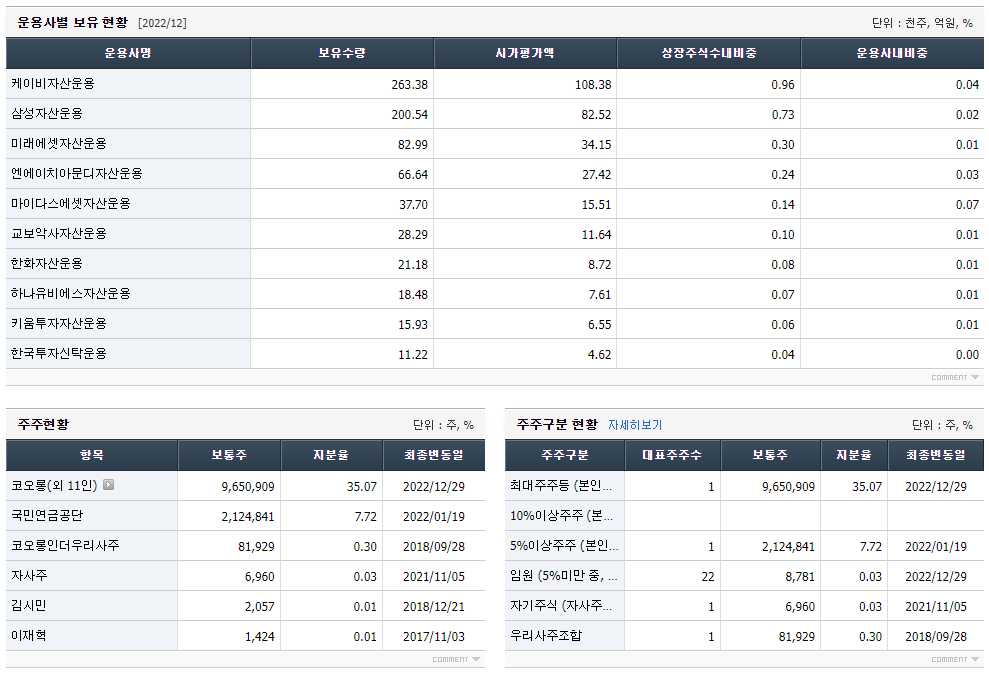Select 임원 (5%미만 중, ... row
Viewport: 989px width, 680px height.
coord(563,575)
